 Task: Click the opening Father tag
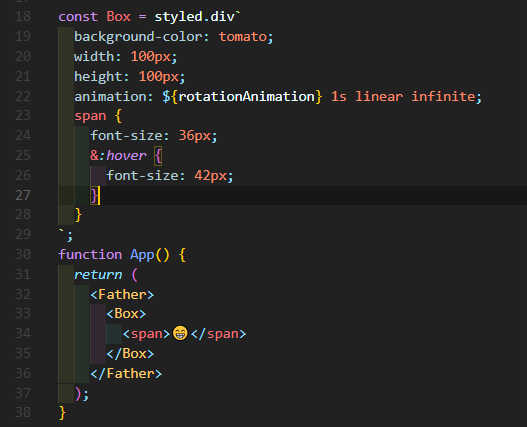122,295
